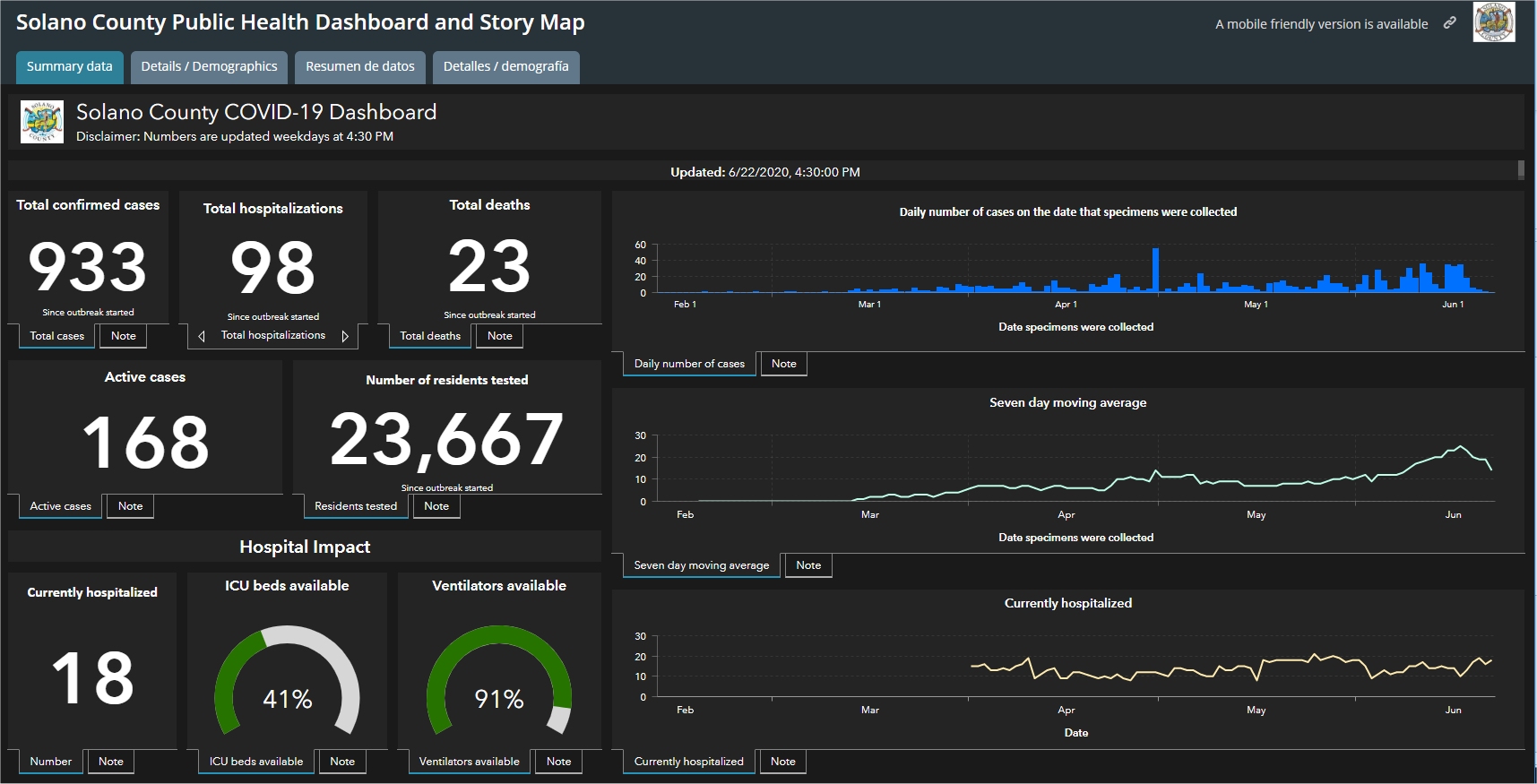This screenshot has width=1537, height=784.
Task: Select the Detalles / demografía tab
Action: click(x=505, y=67)
